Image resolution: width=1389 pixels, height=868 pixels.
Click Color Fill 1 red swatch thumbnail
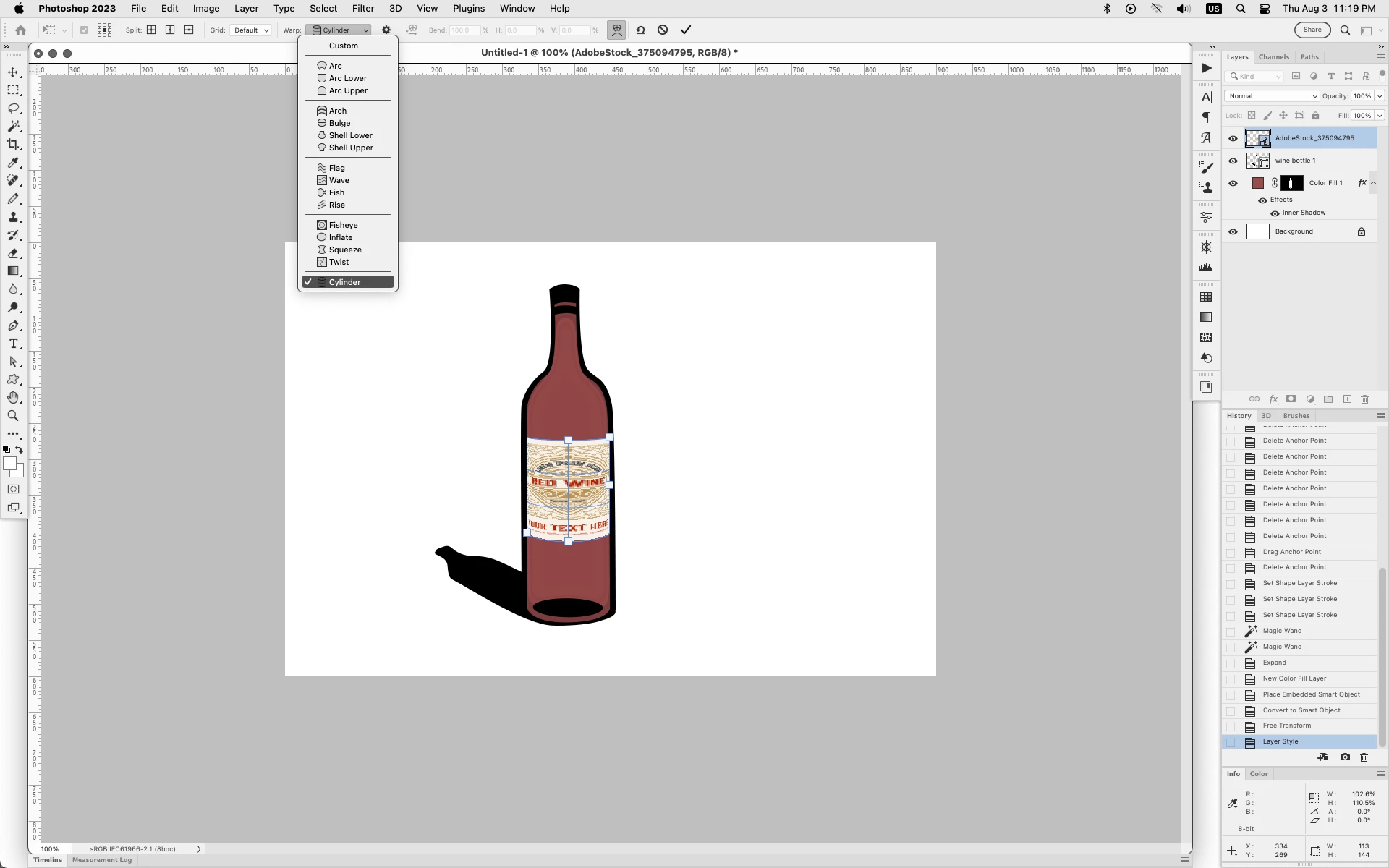(1258, 183)
